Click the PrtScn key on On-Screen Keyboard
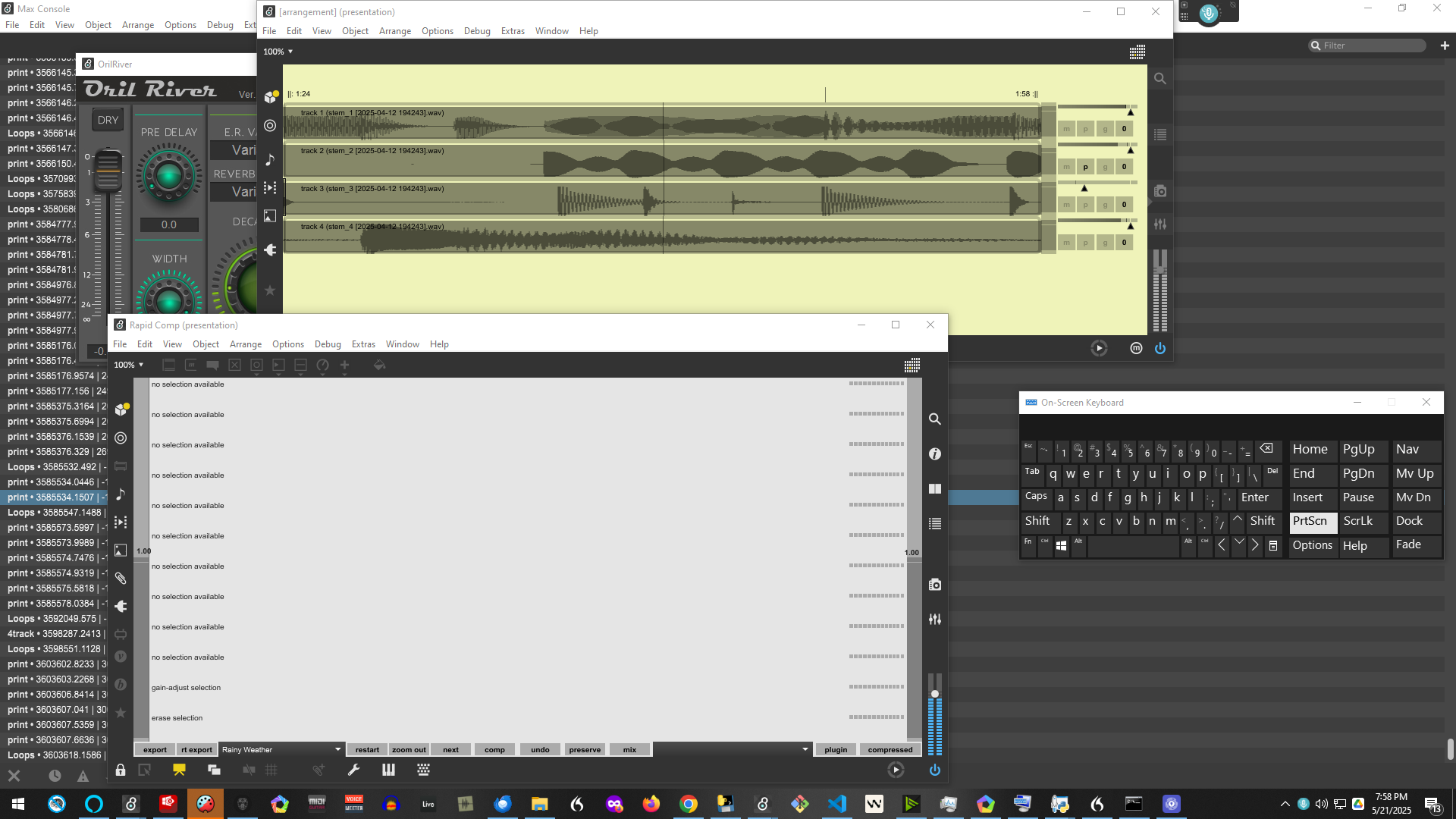The width and height of the screenshot is (1456, 819). coord(1313,522)
